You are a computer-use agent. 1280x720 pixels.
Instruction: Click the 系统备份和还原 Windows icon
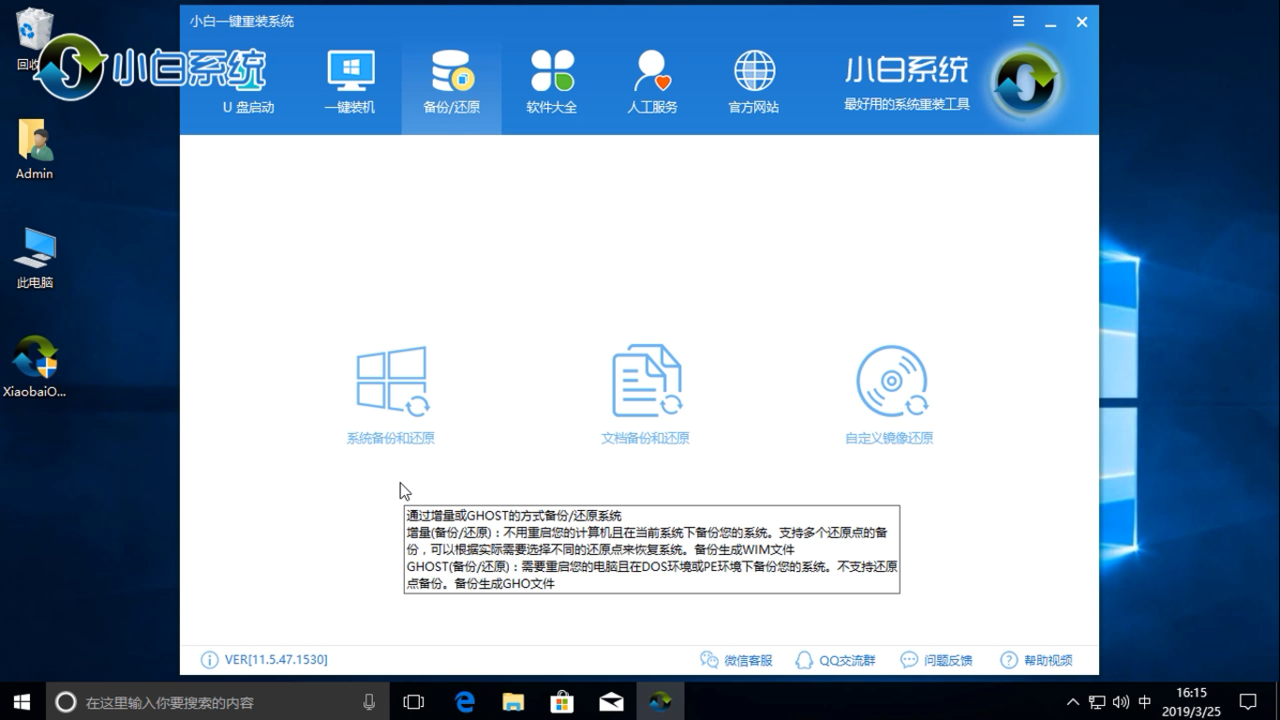point(392,380)
